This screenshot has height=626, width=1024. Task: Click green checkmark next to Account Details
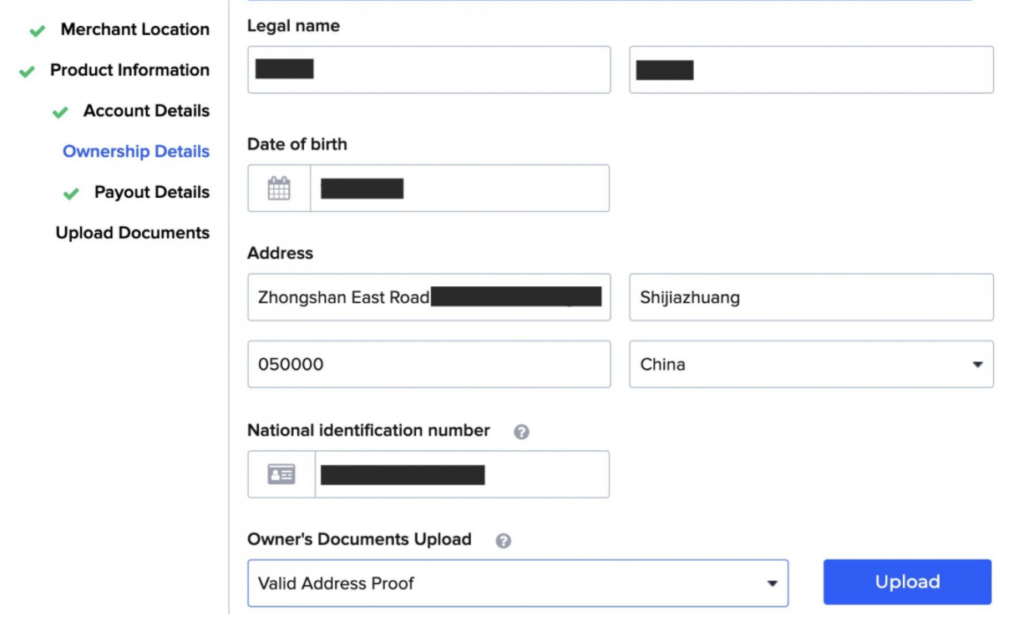tap(60, 112)
